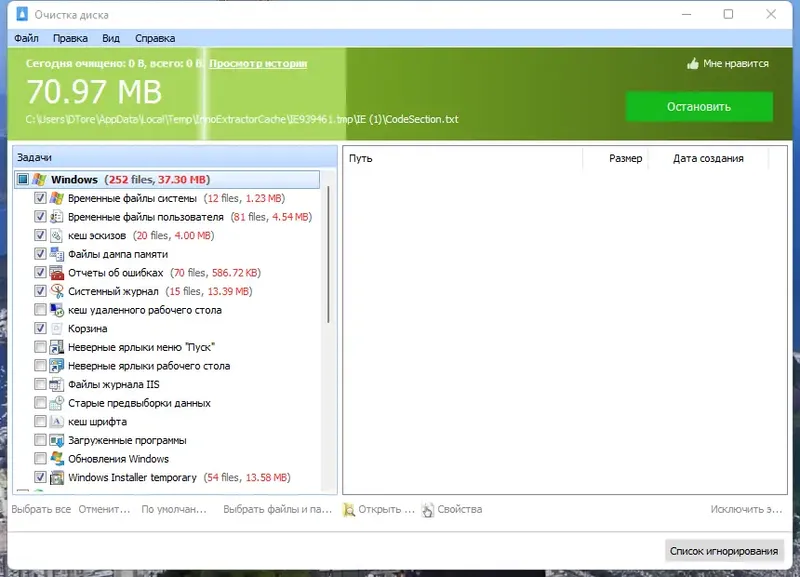The height and width of the screenshot is (577, 800).
Task: Click the Список игнорирования button
Action: click(x=725, y=550)
